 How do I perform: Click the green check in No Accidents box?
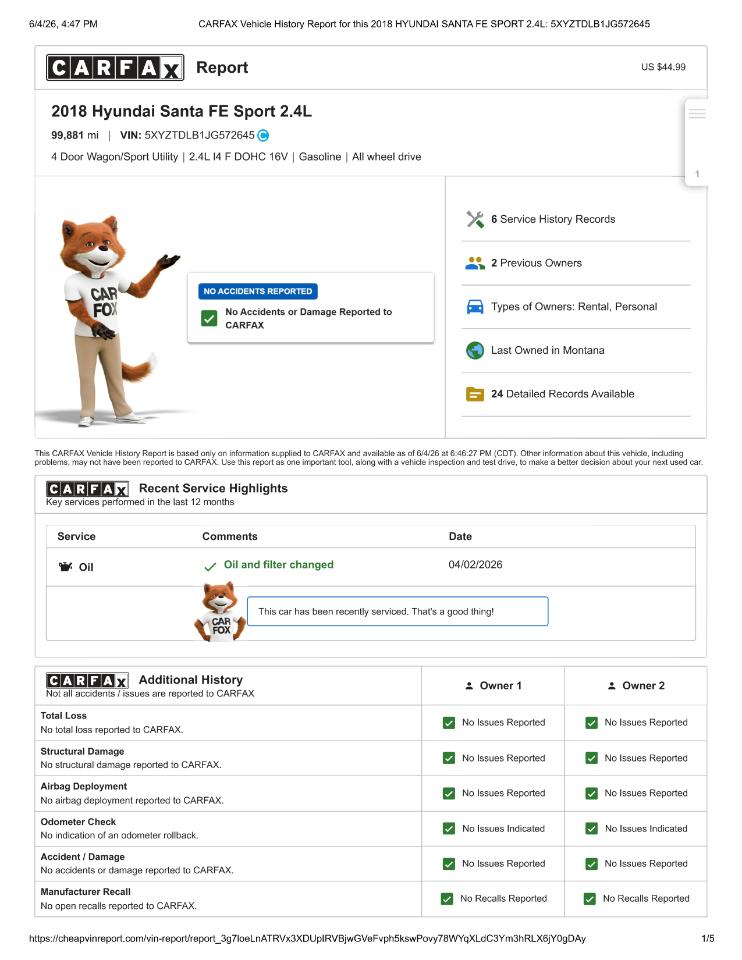coord(209,318)
